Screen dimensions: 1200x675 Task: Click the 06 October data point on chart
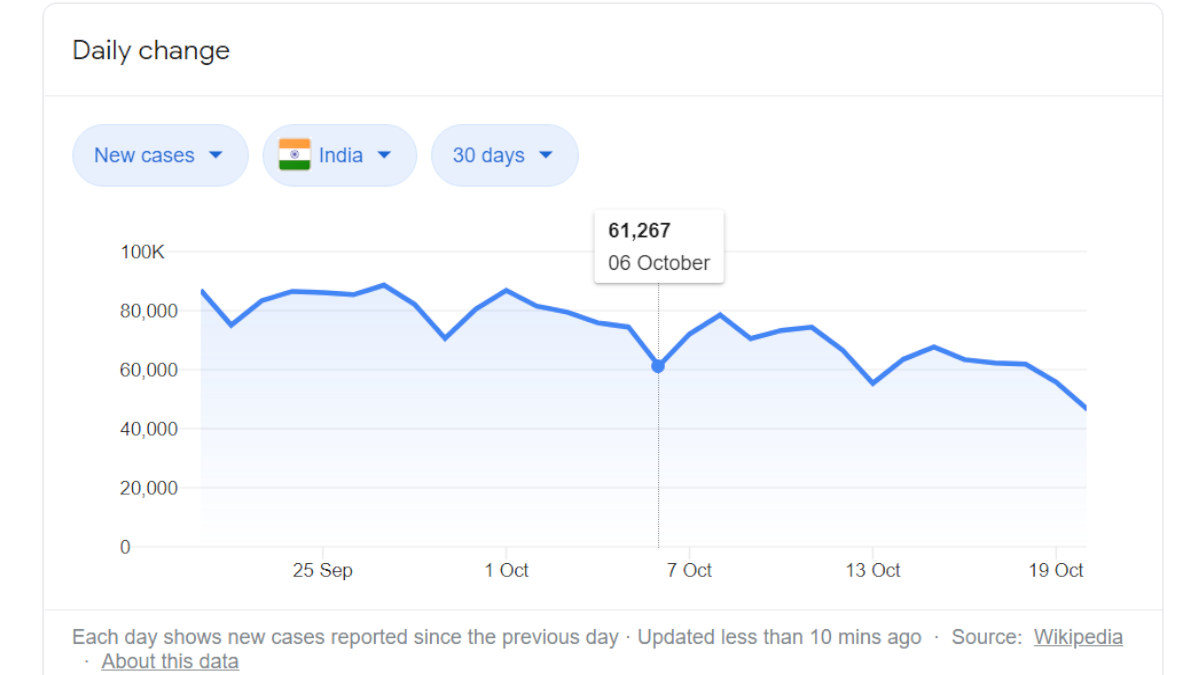658,366
